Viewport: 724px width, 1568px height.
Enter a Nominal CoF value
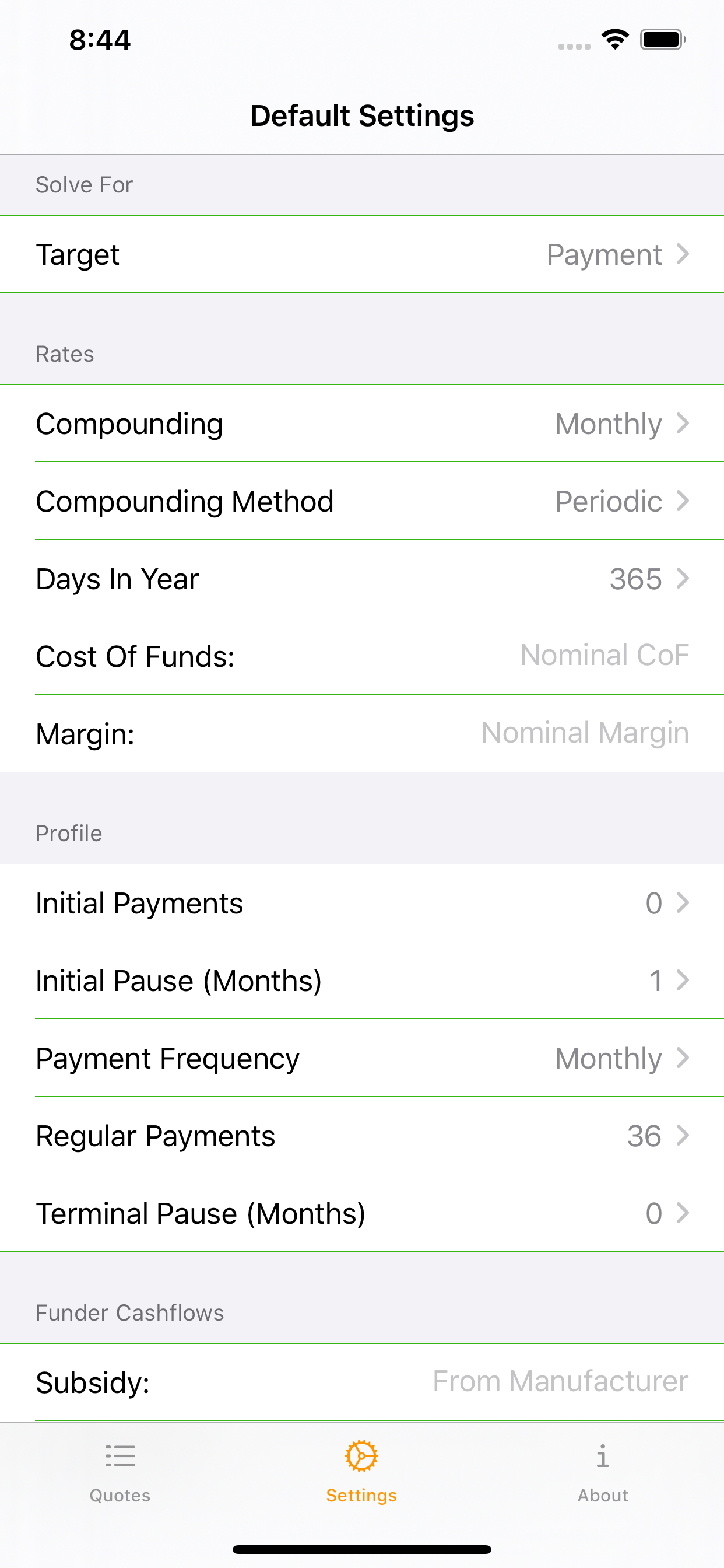603,656
